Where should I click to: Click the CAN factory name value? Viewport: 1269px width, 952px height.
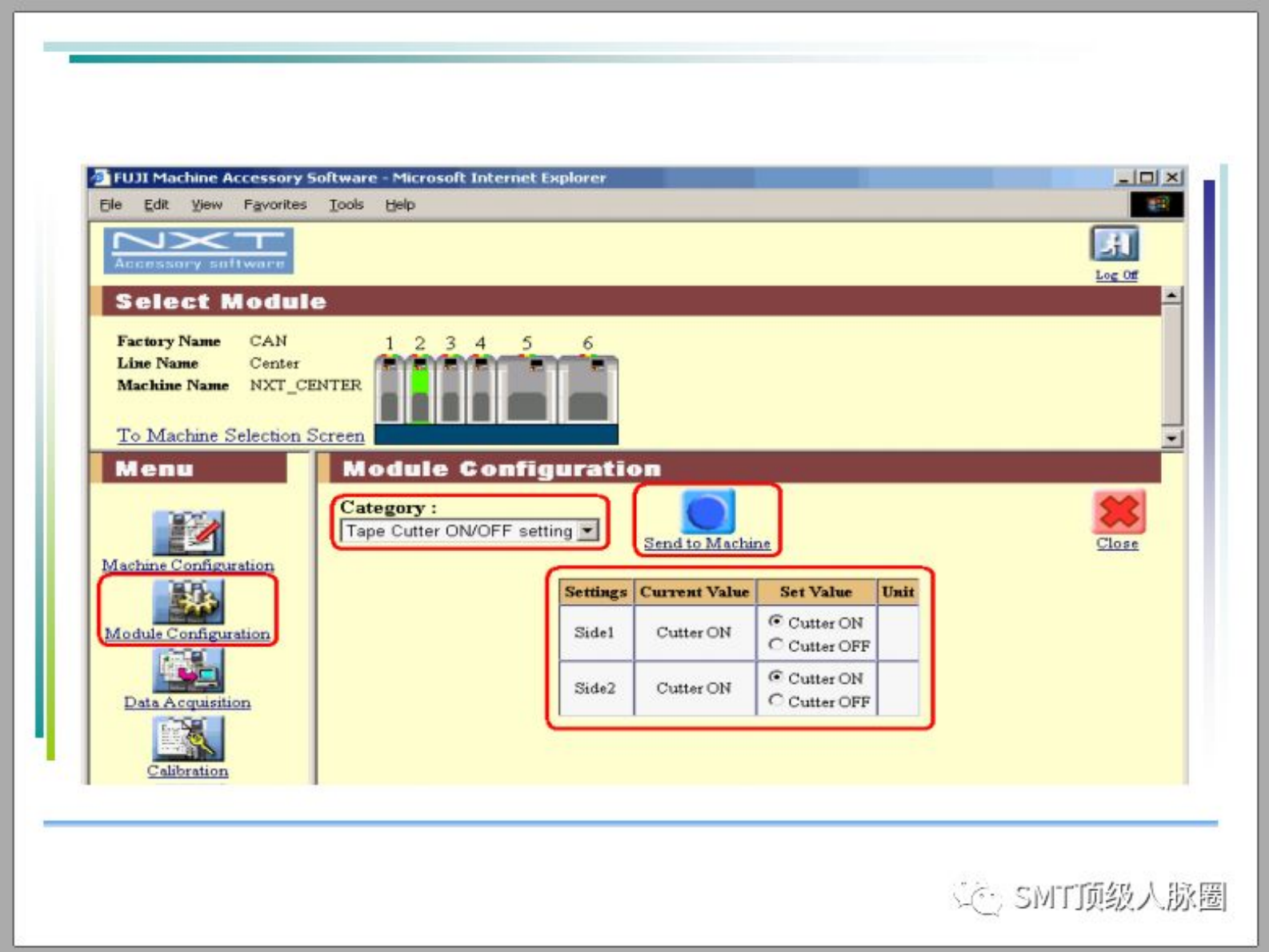point(269,341)
